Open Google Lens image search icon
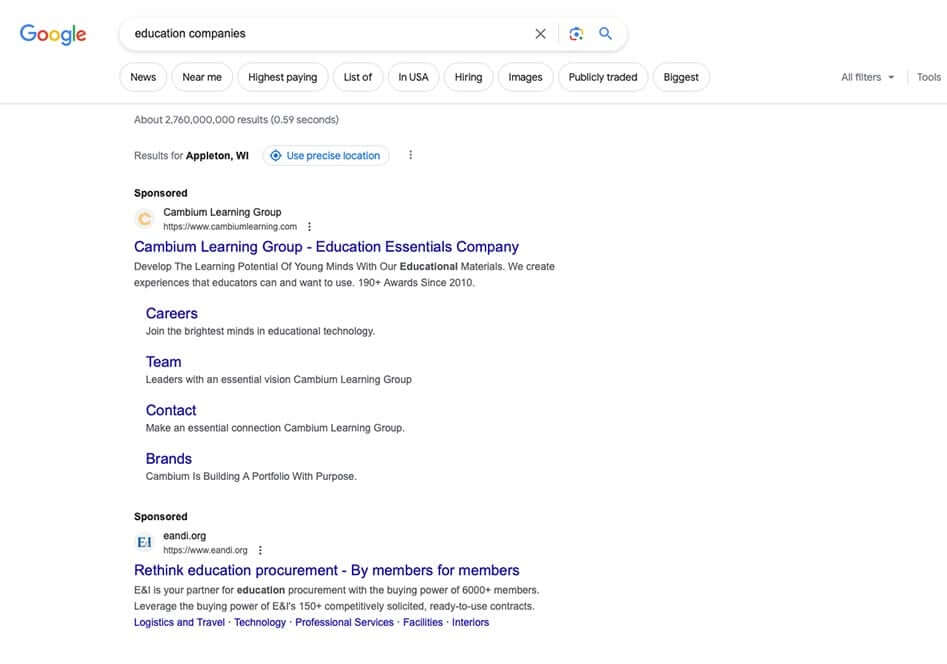947x664 pixels. [576, 34]
